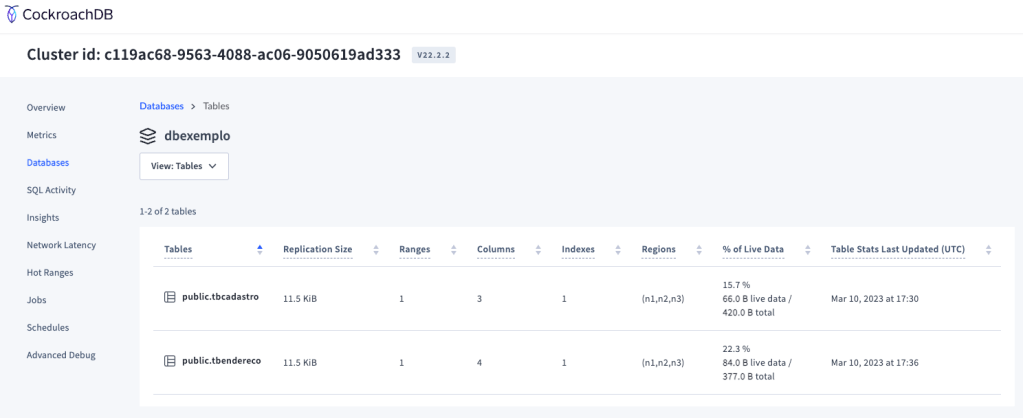
Task: Click the CockroachDB logo icon
Action: (10, 14)
